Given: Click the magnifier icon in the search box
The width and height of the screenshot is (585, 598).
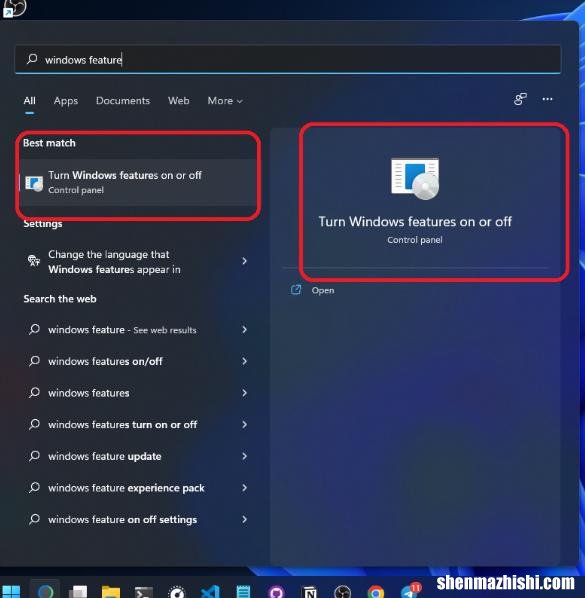Looking at the screenshot, I should [x=32, y=59].
